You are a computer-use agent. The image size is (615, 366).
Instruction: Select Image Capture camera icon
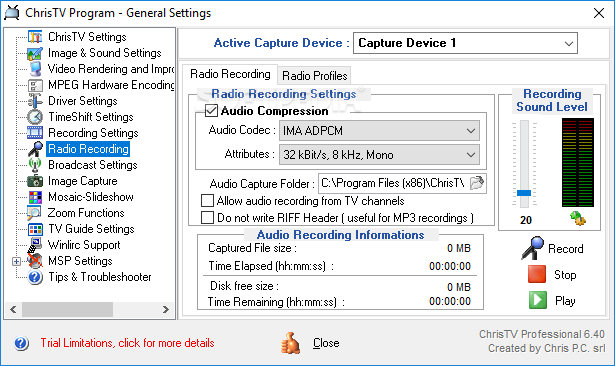coord(35,181)
